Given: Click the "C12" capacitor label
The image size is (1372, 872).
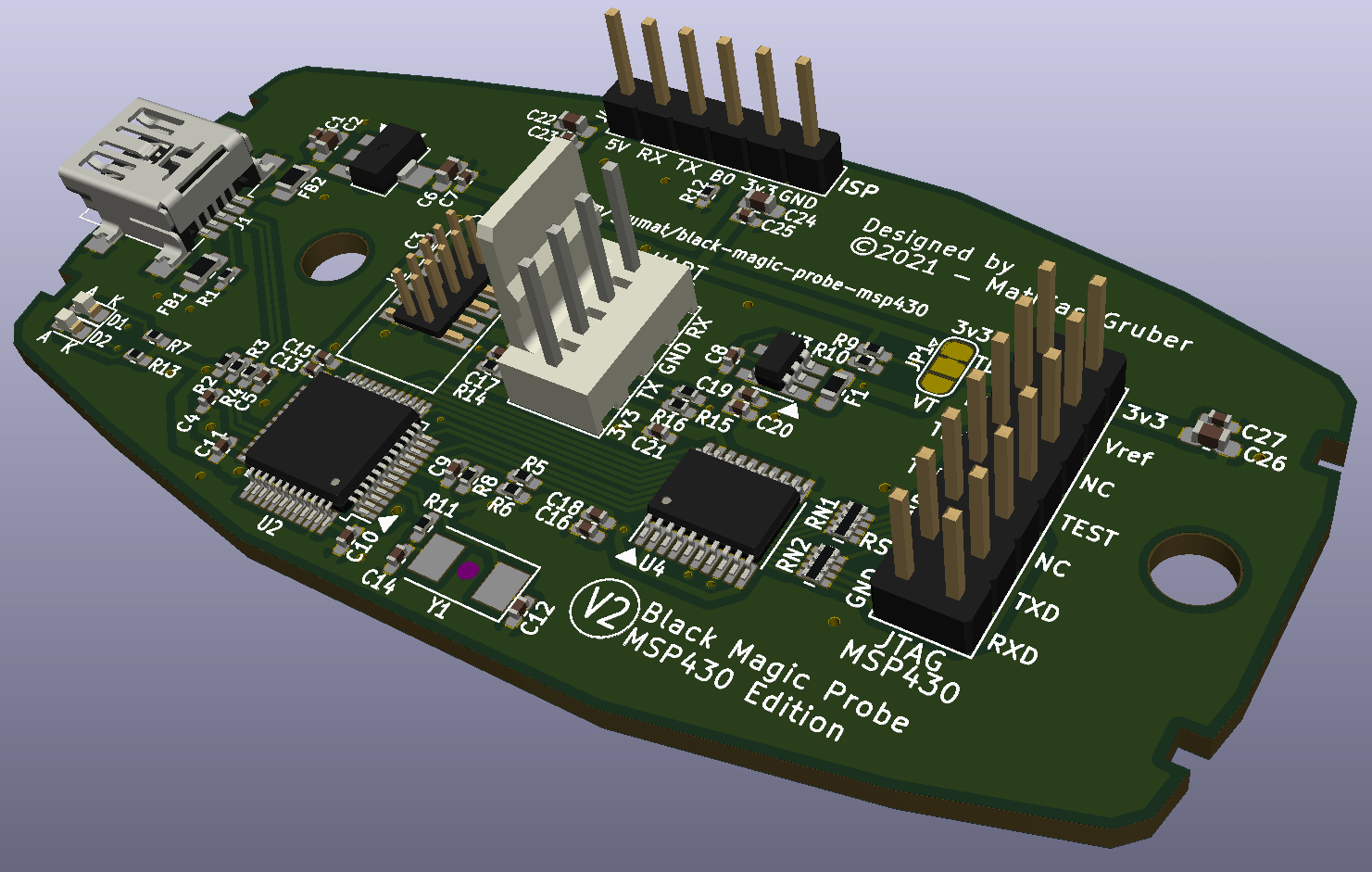Looking at the screenshot, I should (x=537, y=617).
